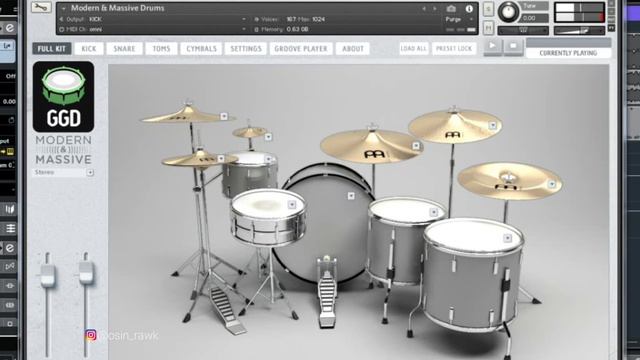Image resolution: width=640 pixels, height=360 pixels.
Task: Open the snare drum piece dropdown
Action: [292, 204]
